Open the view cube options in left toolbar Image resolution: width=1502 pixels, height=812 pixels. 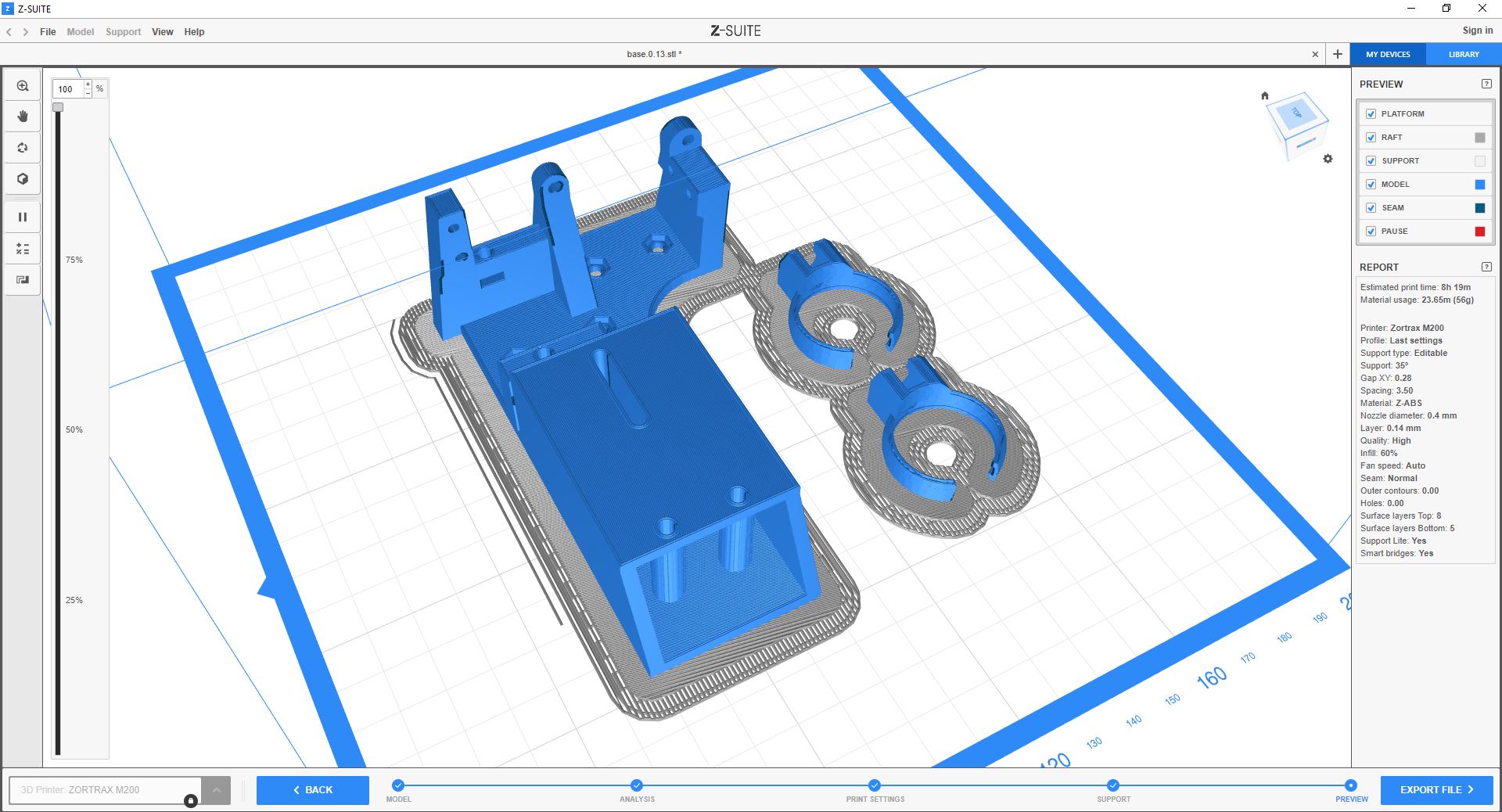(x=23, y=179)
